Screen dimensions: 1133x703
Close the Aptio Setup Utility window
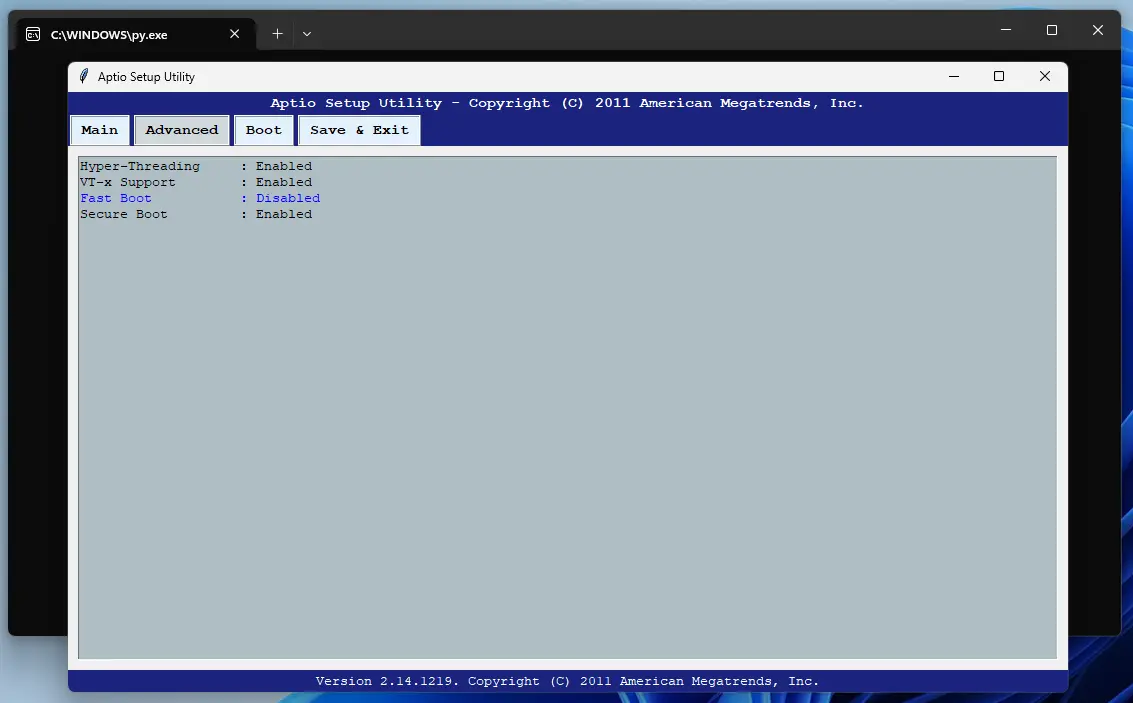point(1045,76)
